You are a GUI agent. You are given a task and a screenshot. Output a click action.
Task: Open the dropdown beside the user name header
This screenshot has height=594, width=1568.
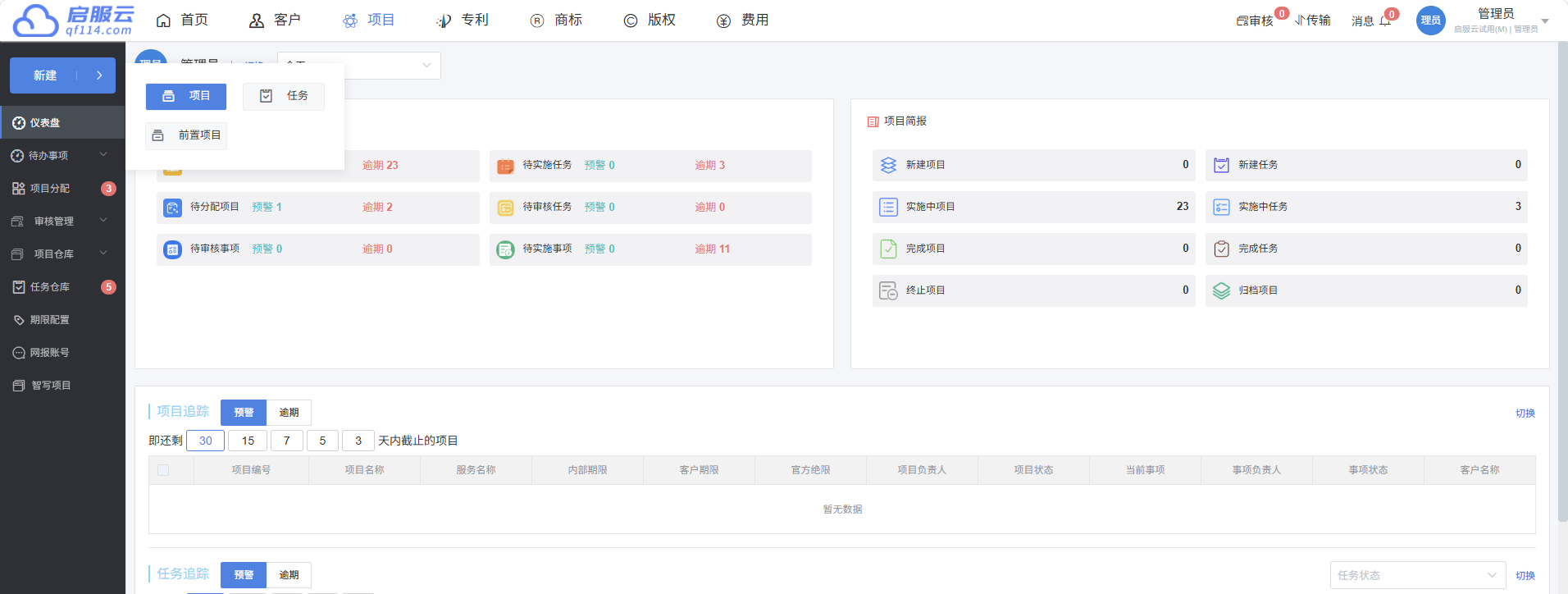(359, 66)
